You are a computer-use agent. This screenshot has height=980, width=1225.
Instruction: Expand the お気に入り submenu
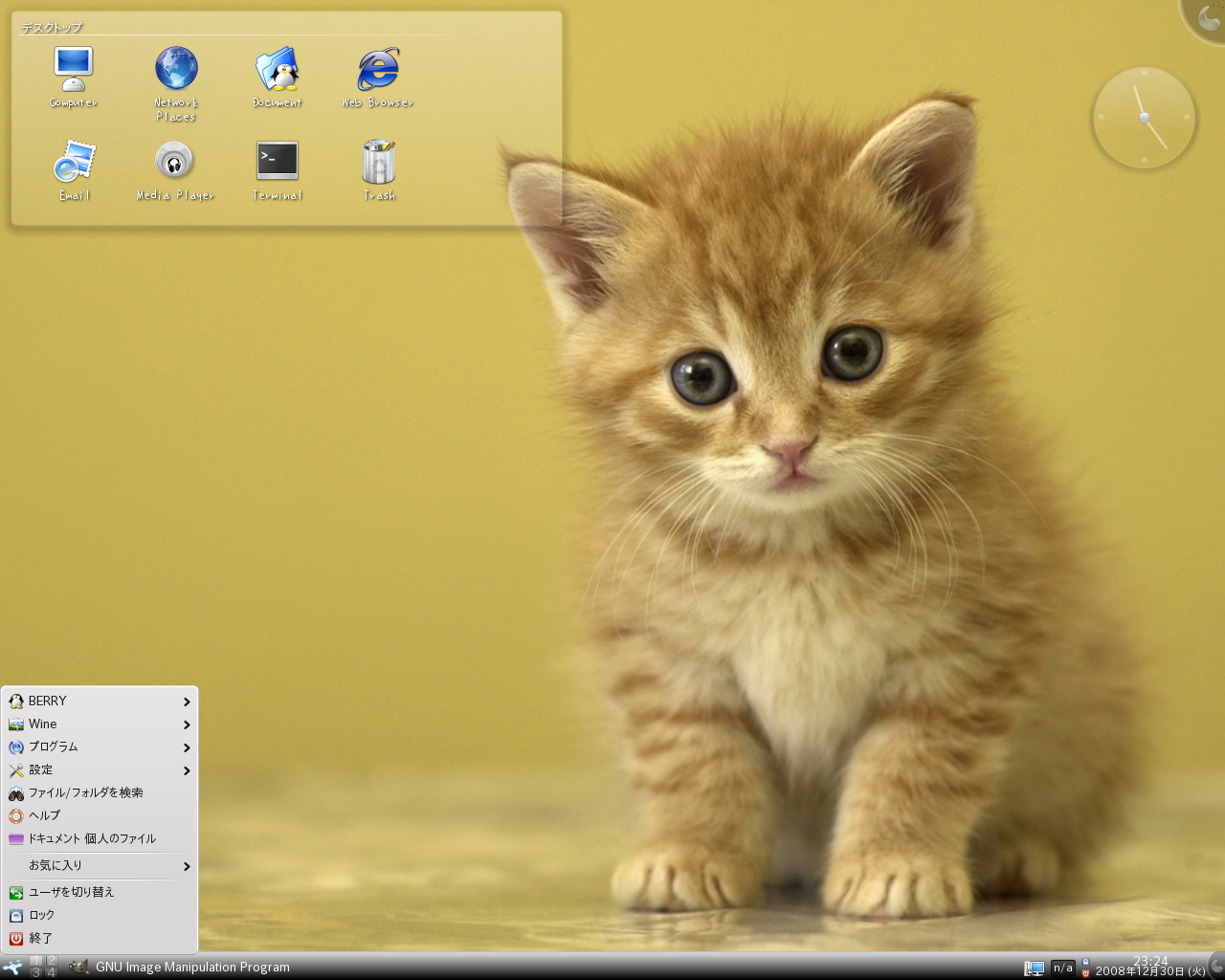click(x=100, y=866)
